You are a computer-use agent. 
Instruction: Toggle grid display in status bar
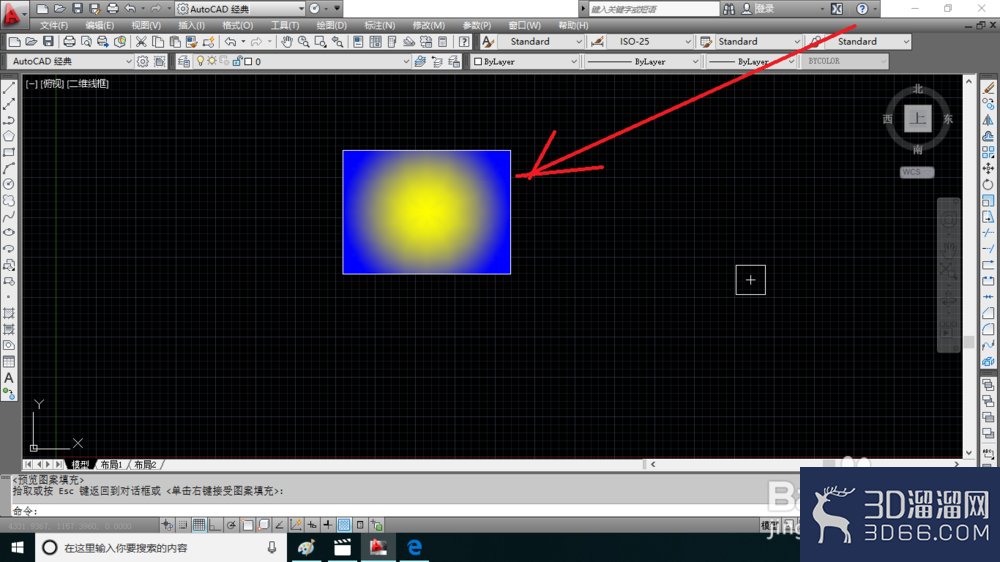click(x=199, y=525)
